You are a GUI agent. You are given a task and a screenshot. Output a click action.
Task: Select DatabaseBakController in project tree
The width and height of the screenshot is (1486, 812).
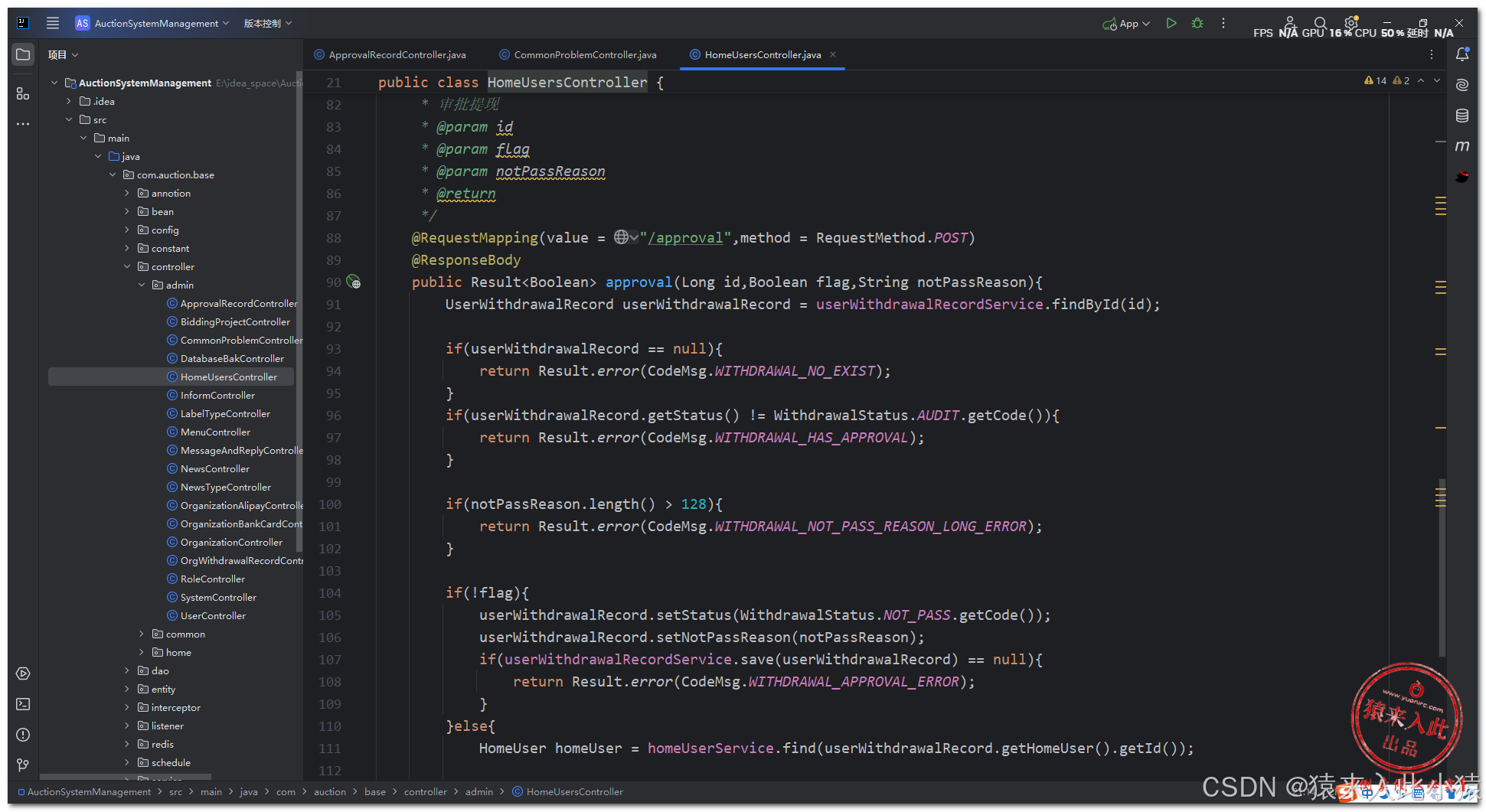coord(232,358)
